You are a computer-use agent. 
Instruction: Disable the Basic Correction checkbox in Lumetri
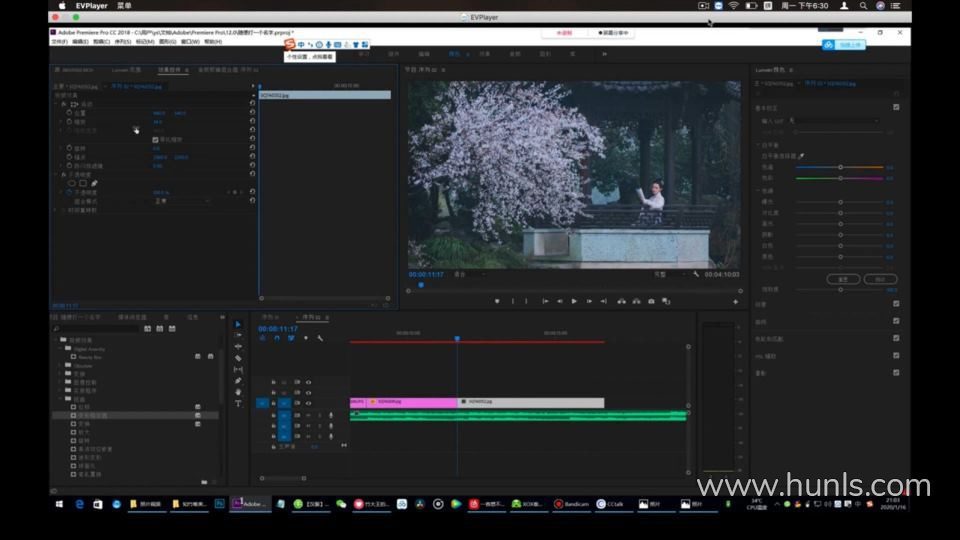click(x=895, y=106)
